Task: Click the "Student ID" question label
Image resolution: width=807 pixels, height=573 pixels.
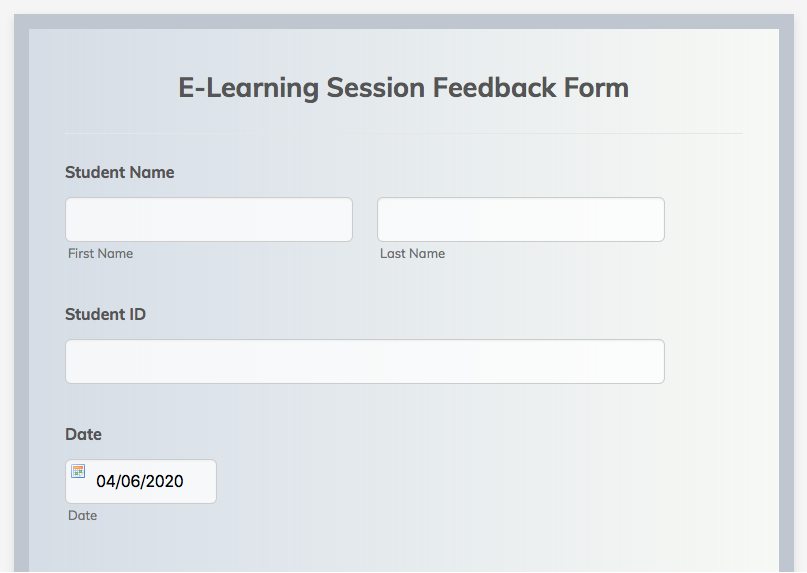Action: pyautogui.click(x=105, y=314)
